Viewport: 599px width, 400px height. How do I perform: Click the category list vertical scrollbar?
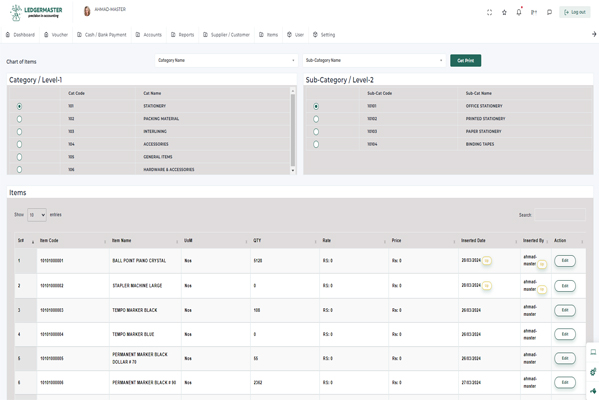point(293,130)
